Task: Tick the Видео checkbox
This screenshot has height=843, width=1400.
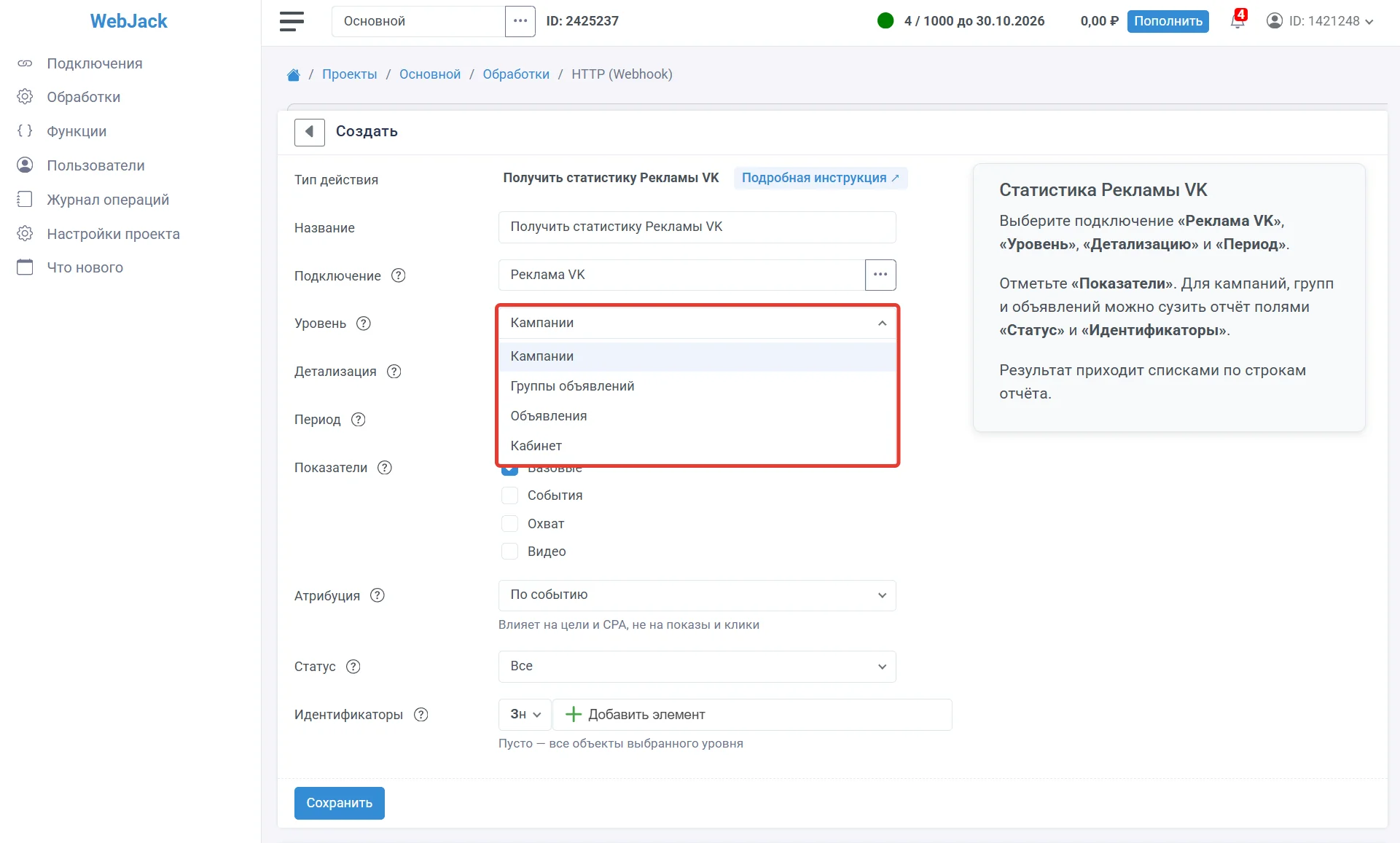Action: 509,552
